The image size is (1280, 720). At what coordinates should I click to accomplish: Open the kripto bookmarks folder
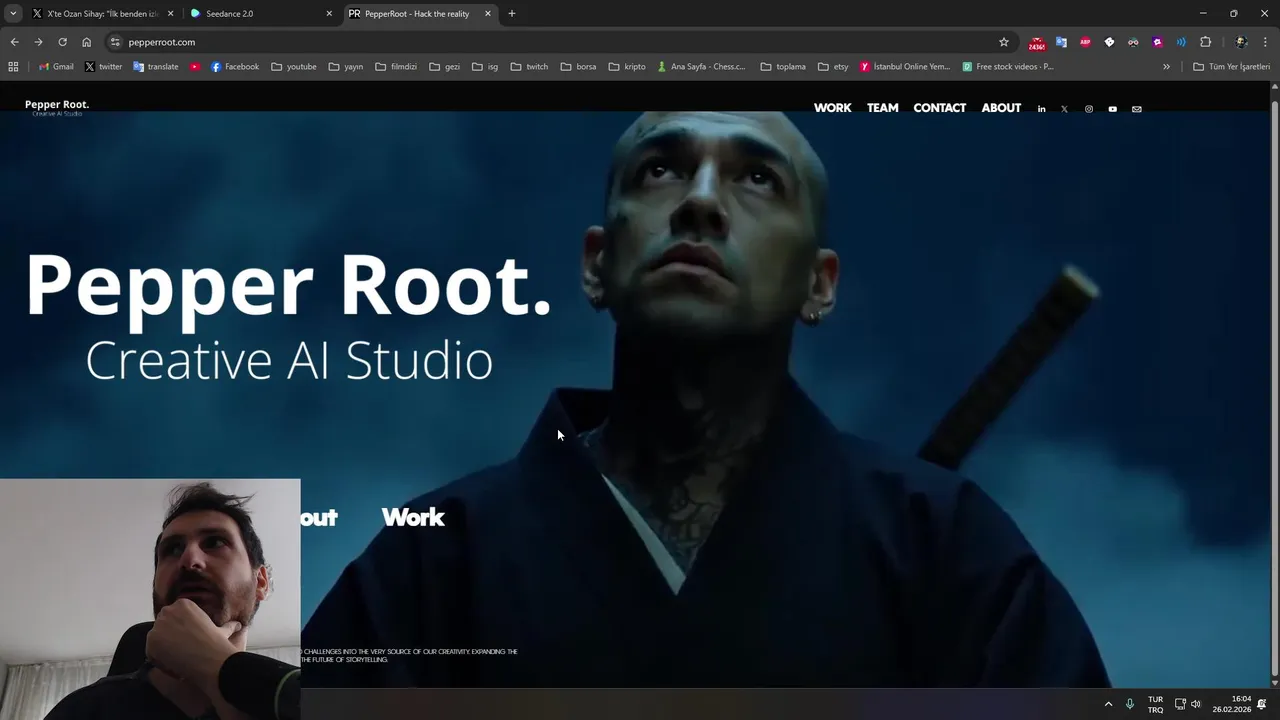pyautogui.click(x=627, y=67)
